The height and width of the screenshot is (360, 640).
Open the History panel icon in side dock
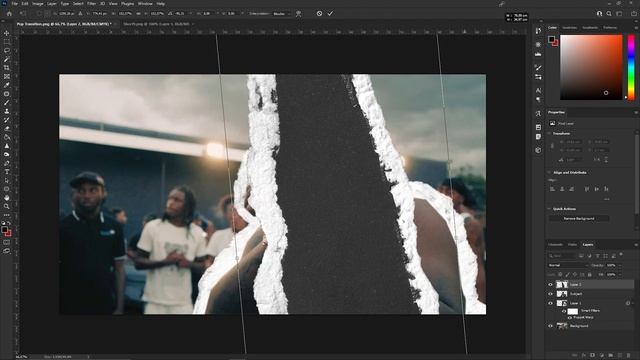538,31
